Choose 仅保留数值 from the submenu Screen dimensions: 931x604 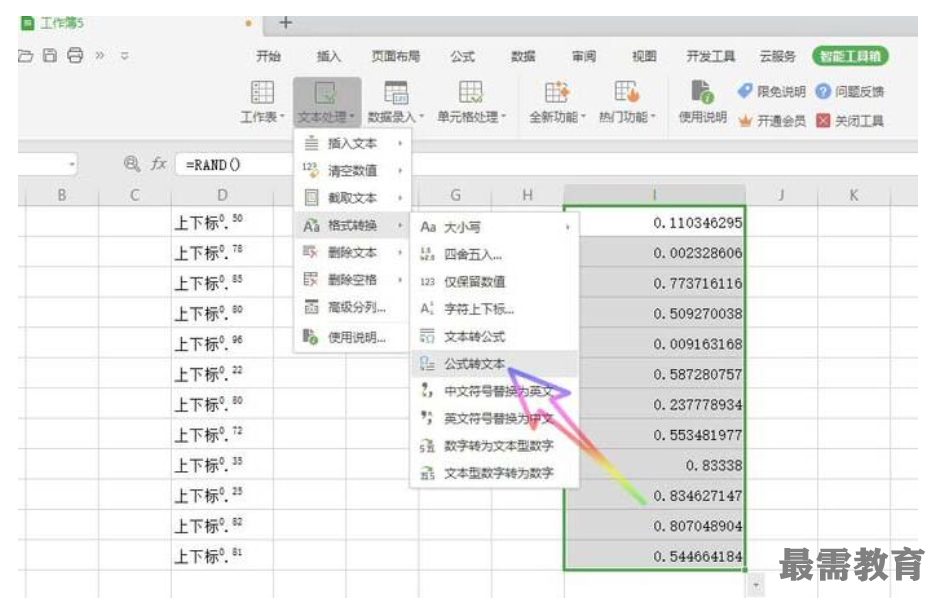[x=495, y=282]
